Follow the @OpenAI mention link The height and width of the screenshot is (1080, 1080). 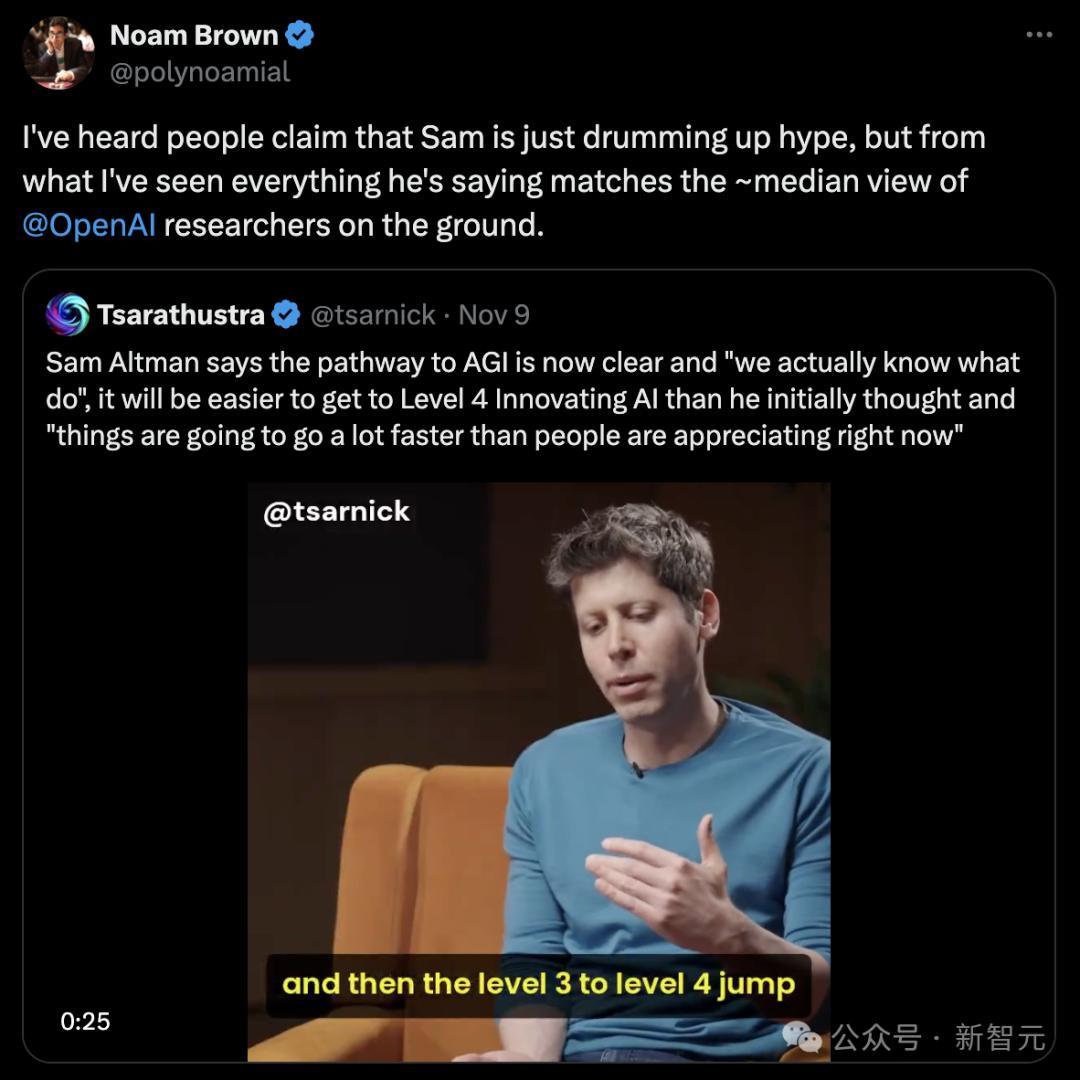tap(89, 224)
